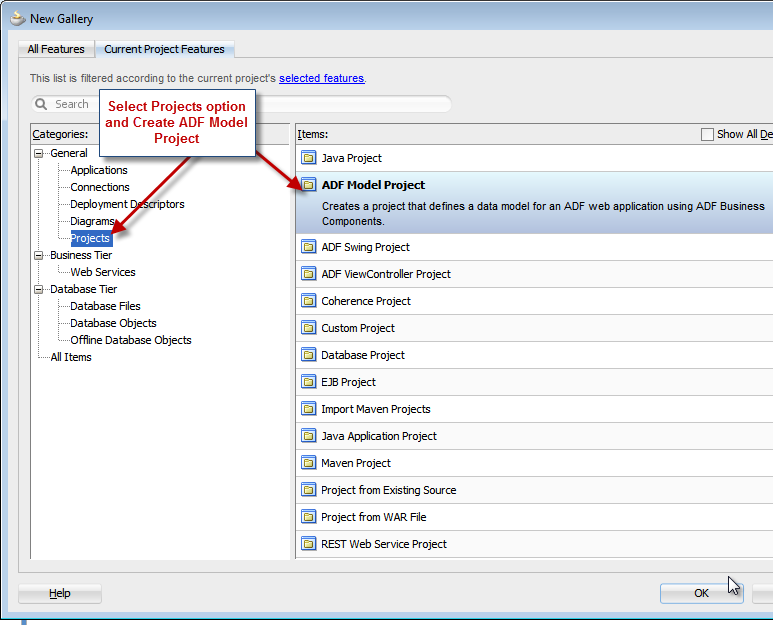The image size is (773, 625).
Task: Switch to the Current Project Features tab
Action: 164,49
